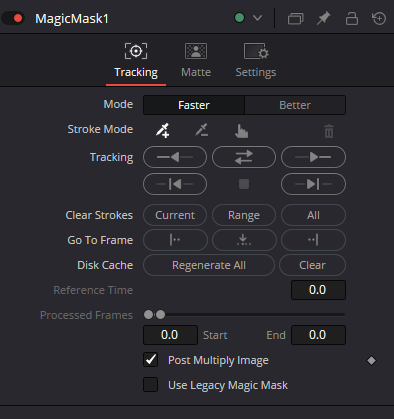The image size is (394, 419).
Task: Open the Matte tab
Action: coord(196,60)
